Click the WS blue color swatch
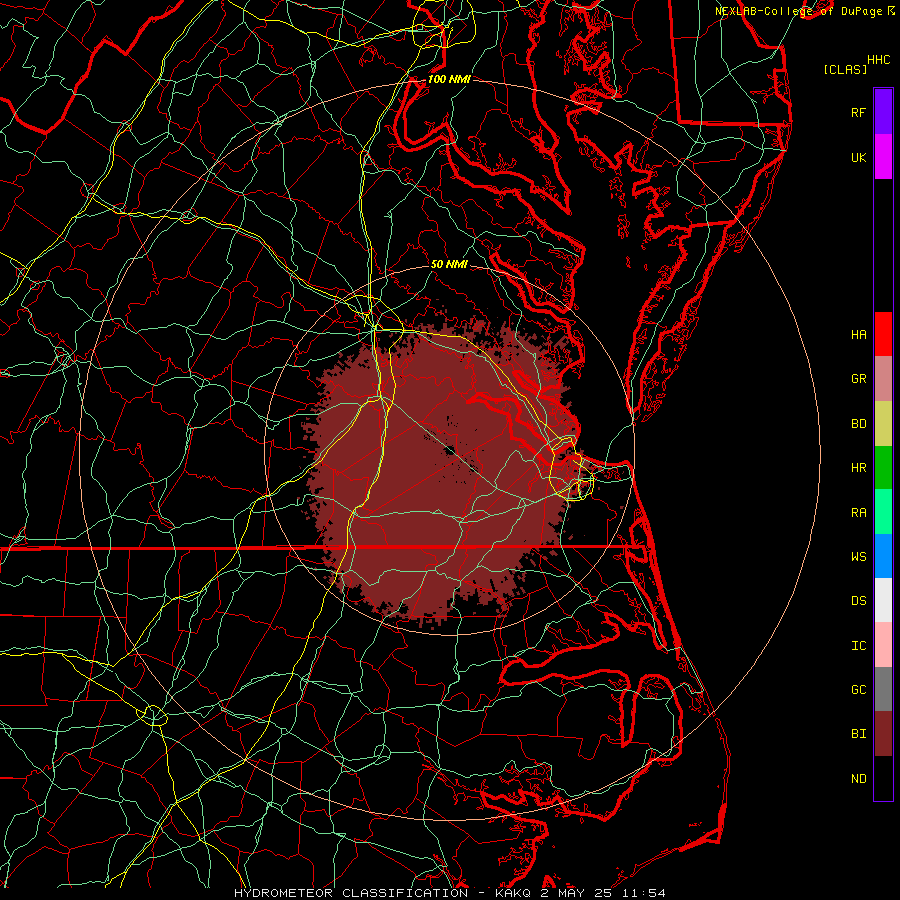 point(883,556)
